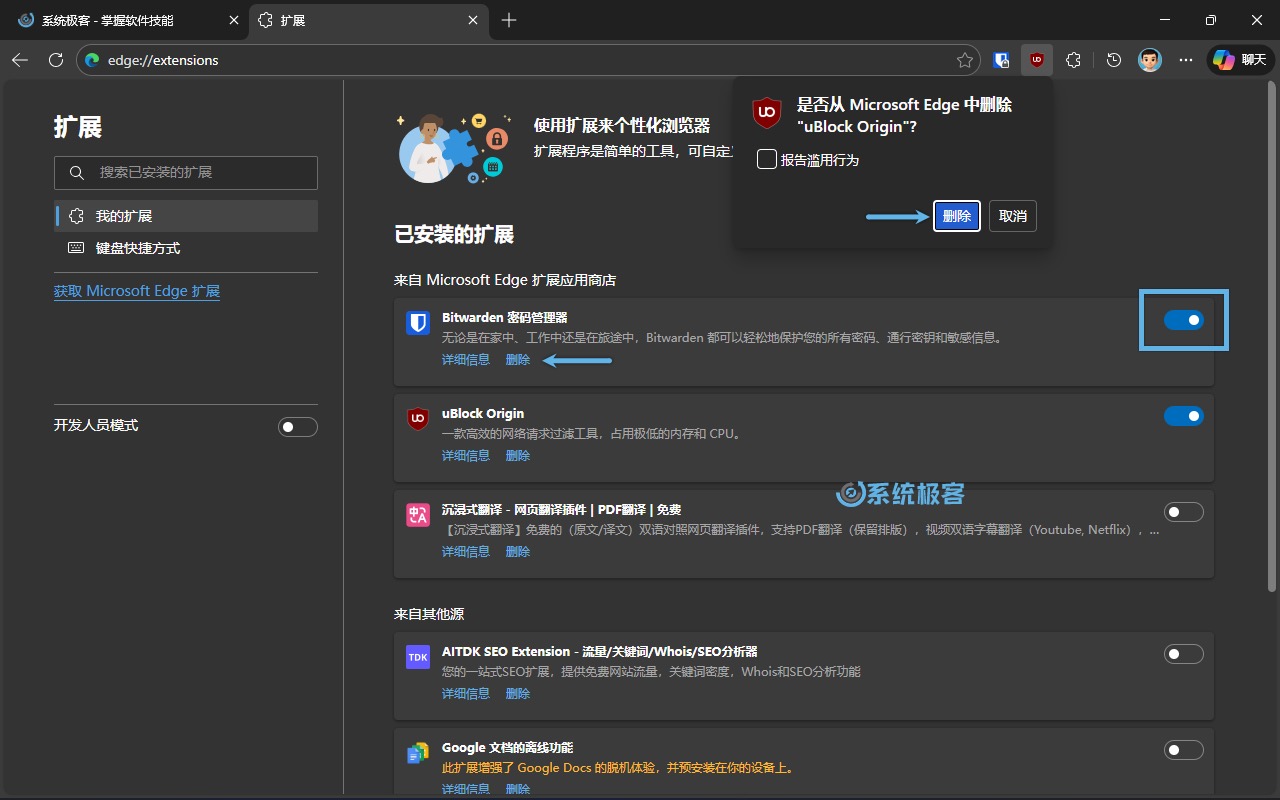This screenshot has width=1280, height=800.
Task: Click the TDK icon of AITDK SEO Extension
Action: (417, 657)
